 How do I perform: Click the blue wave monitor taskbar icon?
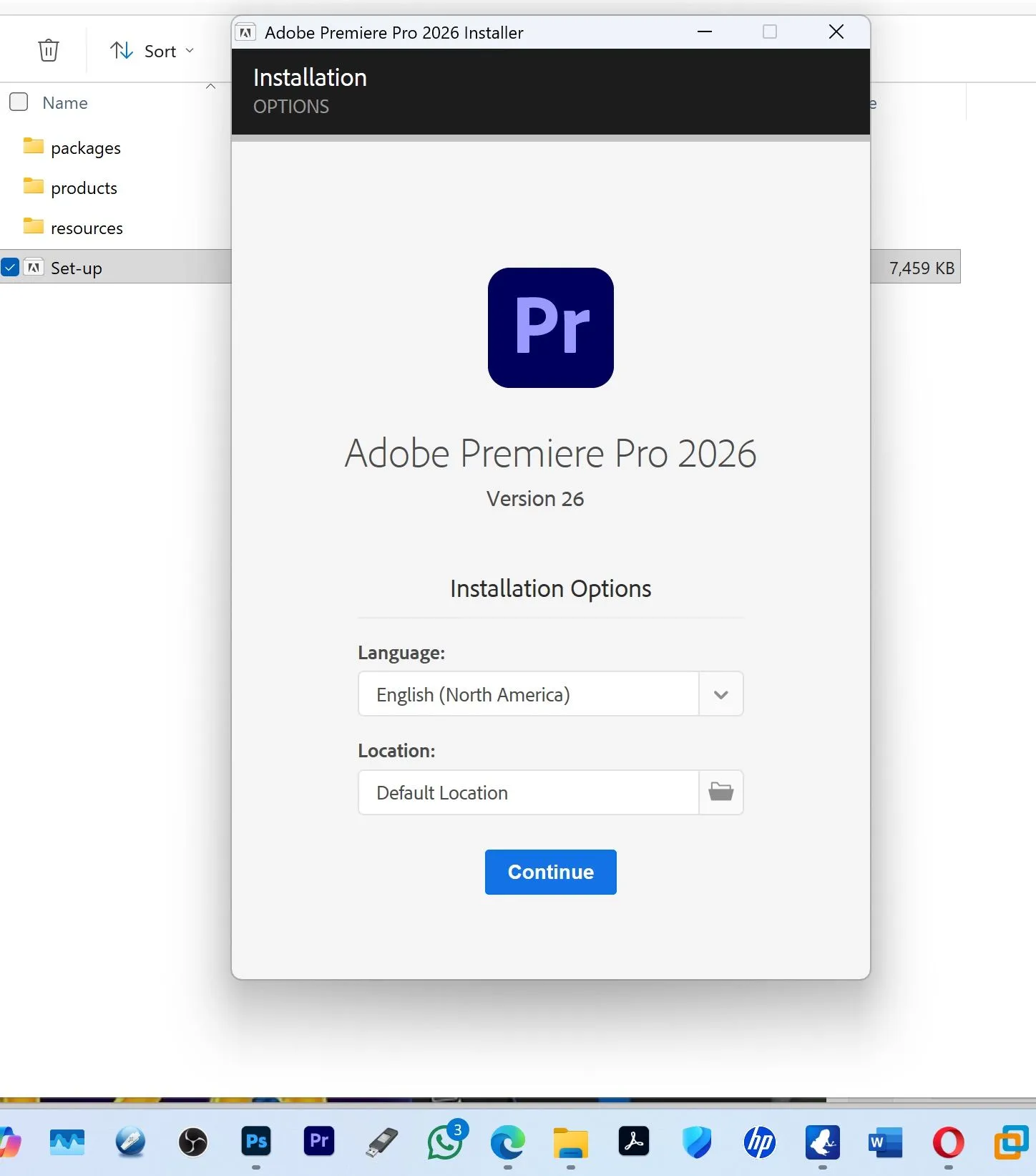click(67, 1142)
